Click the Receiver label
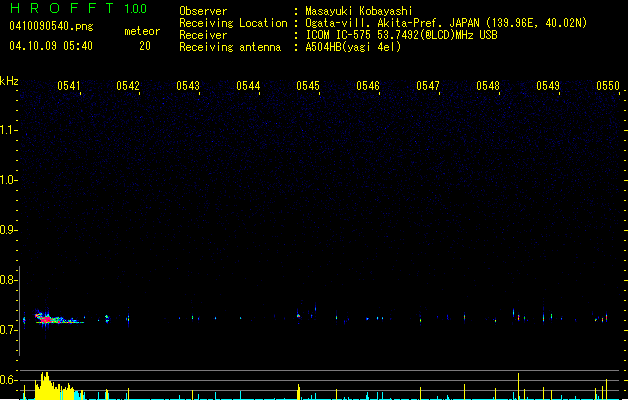The height and width of the screenshot is (400, 629). [x=203, y=35]
